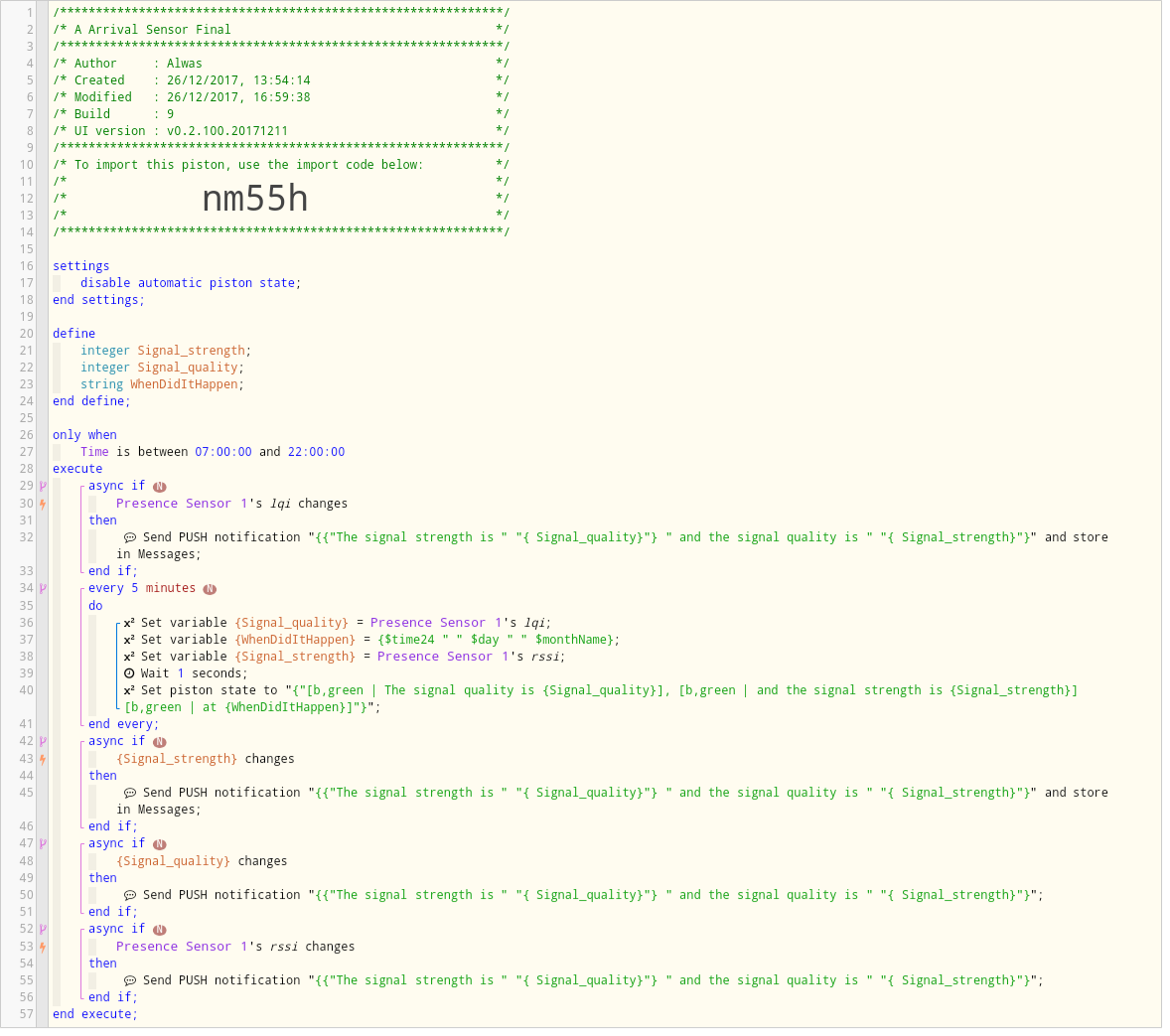Click the settings keyword on line 16
The image size is (1170, 1036).
tap(81, 268)
